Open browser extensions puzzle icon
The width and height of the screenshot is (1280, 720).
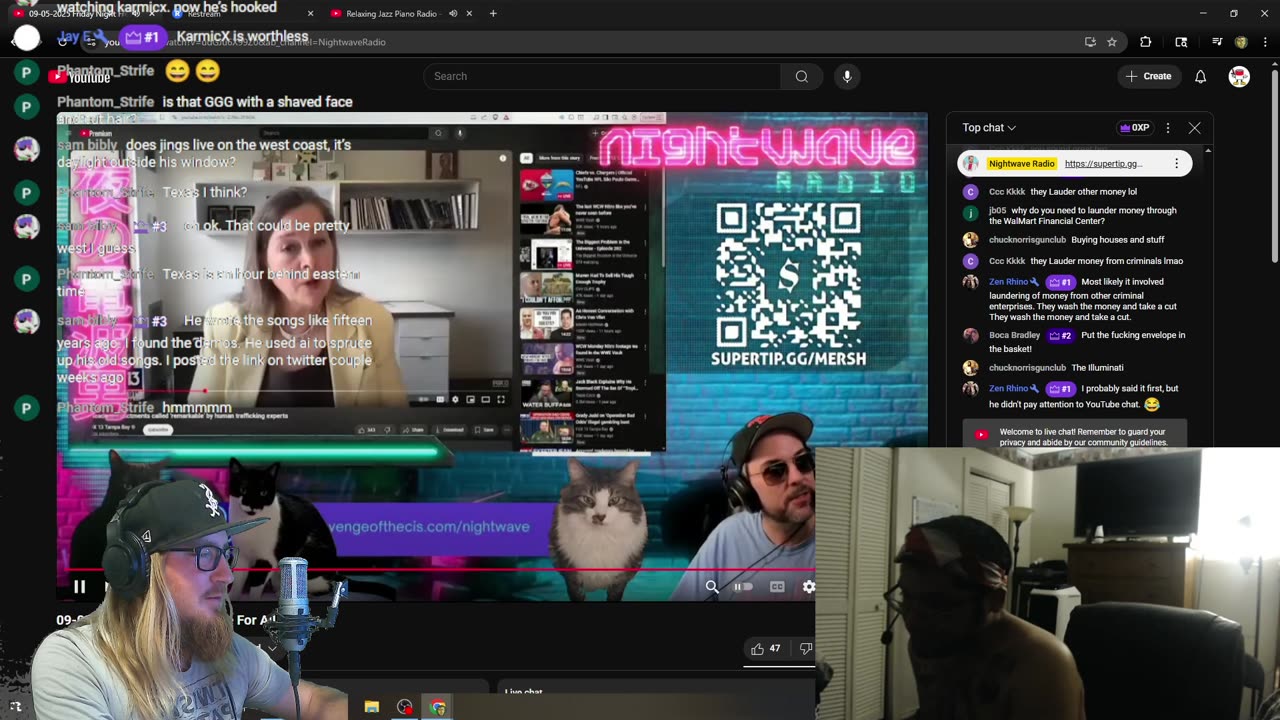point(1146,42)
